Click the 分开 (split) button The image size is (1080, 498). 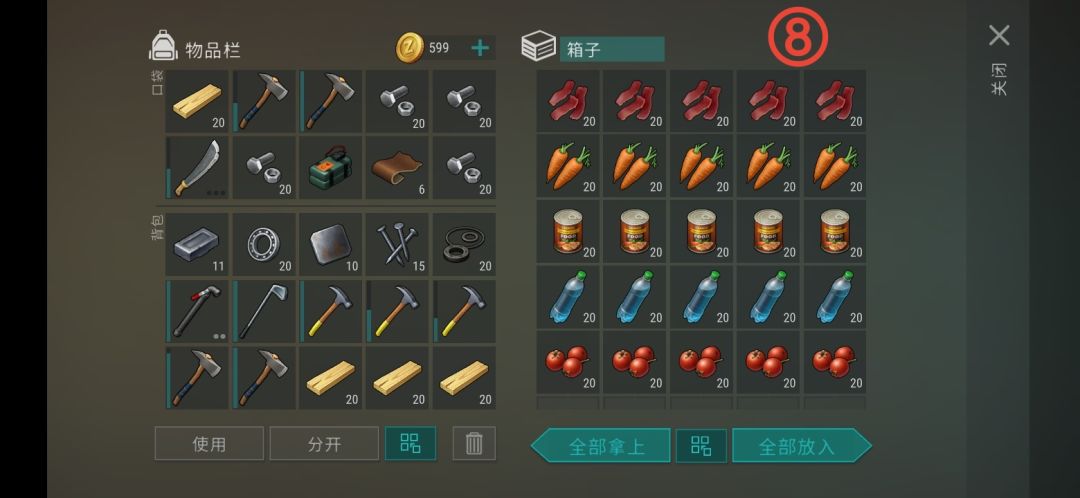(x=324, y=444)
